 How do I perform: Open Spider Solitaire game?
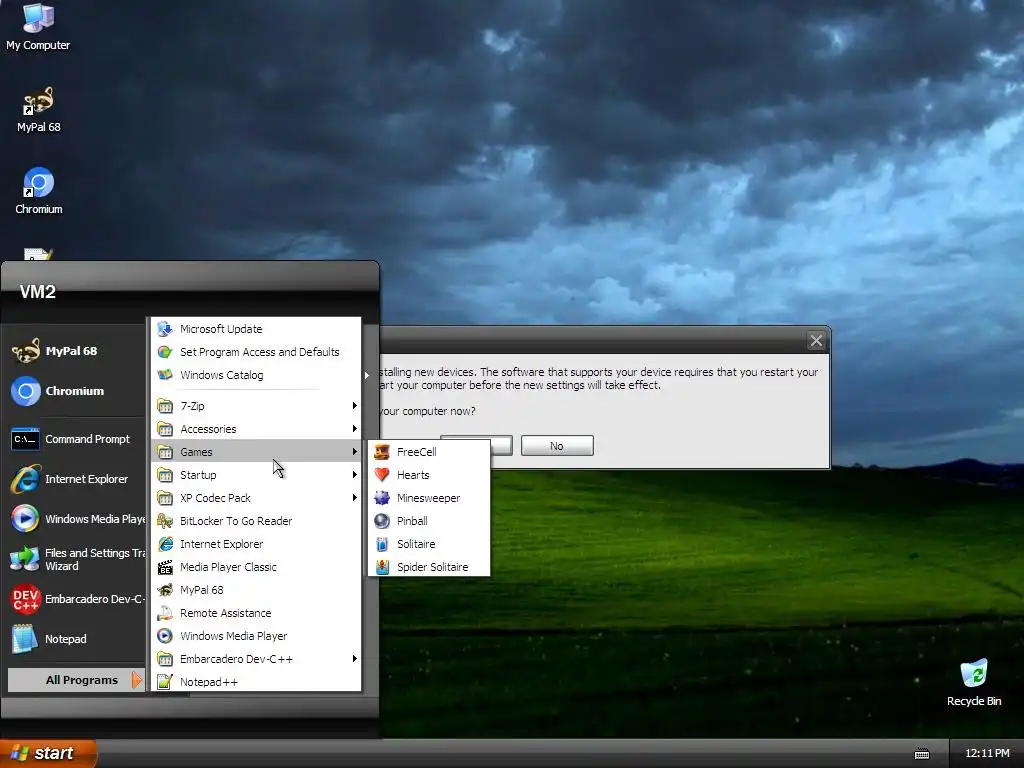(x=429, y=567)
